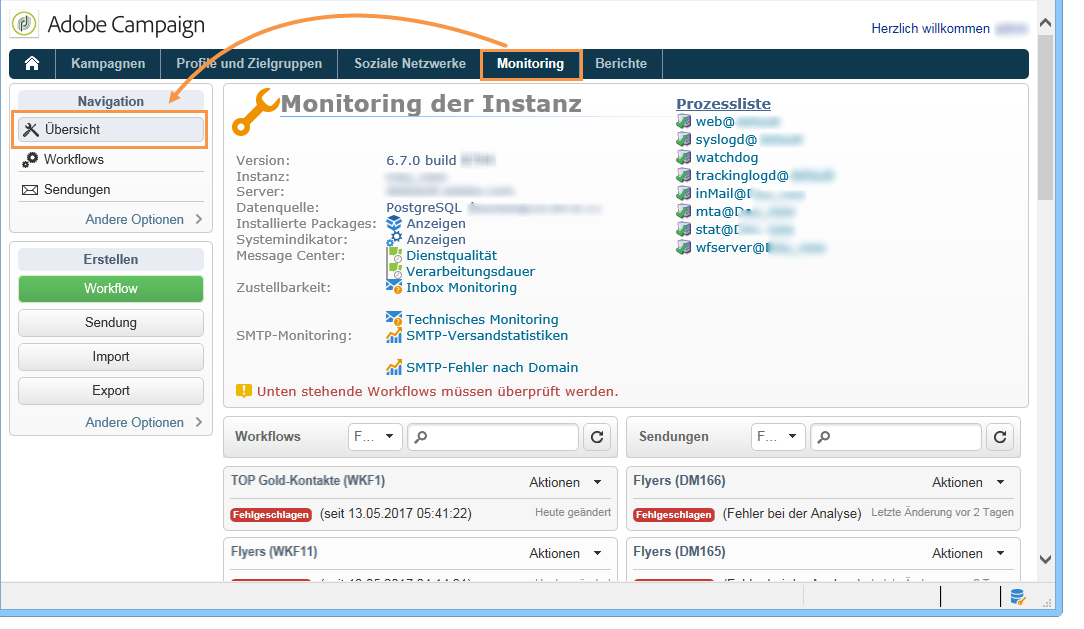This screenshot has height=629, width=1084.
Task: Refresh the Sendungen list
Action: click(1000, 437)
